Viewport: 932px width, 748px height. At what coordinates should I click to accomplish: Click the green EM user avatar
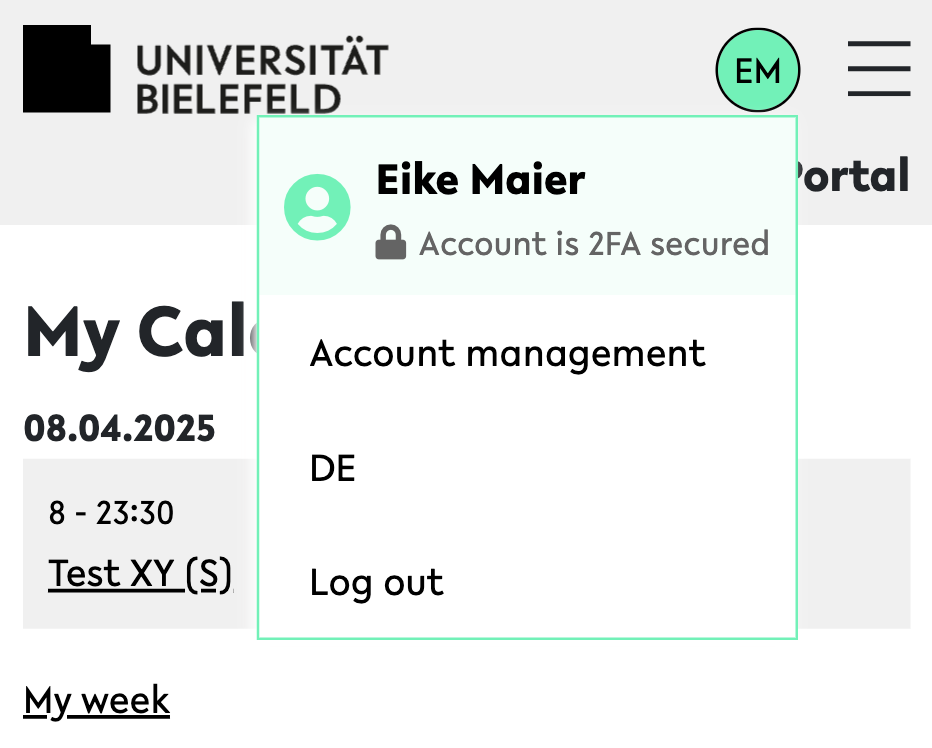click(x=758, y=71)
